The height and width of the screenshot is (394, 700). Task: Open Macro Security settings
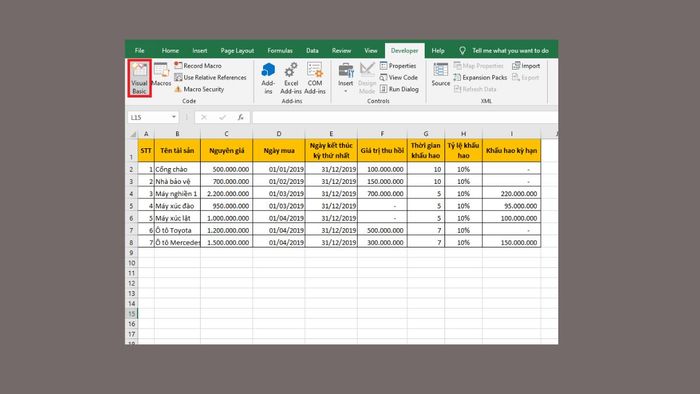tap(199, 89)
